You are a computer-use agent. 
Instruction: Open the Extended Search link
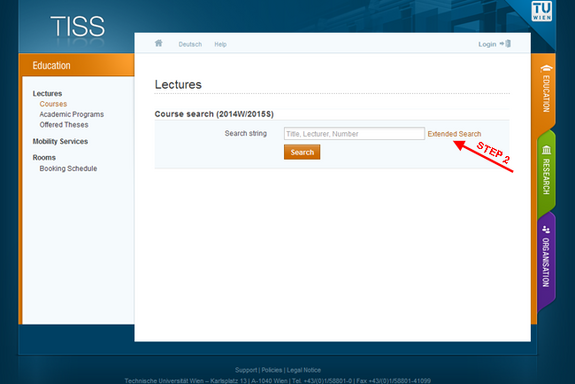point(454,134)
